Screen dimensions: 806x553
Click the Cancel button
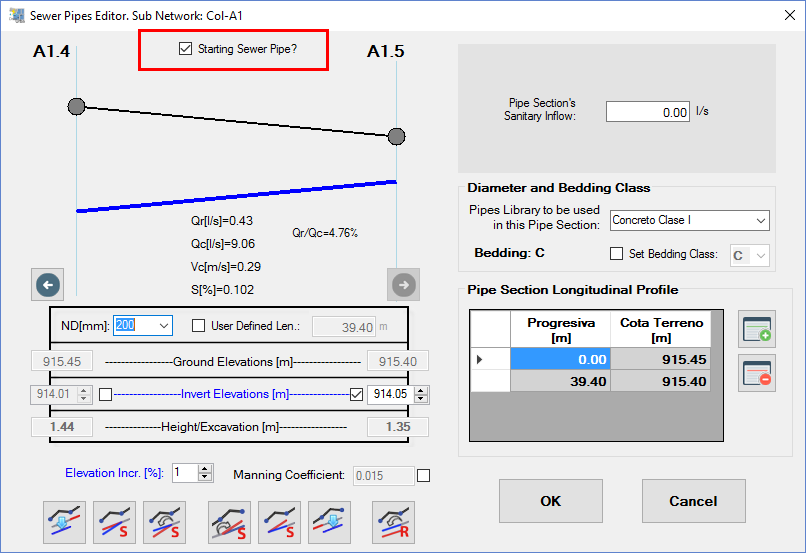coord(693,501)
